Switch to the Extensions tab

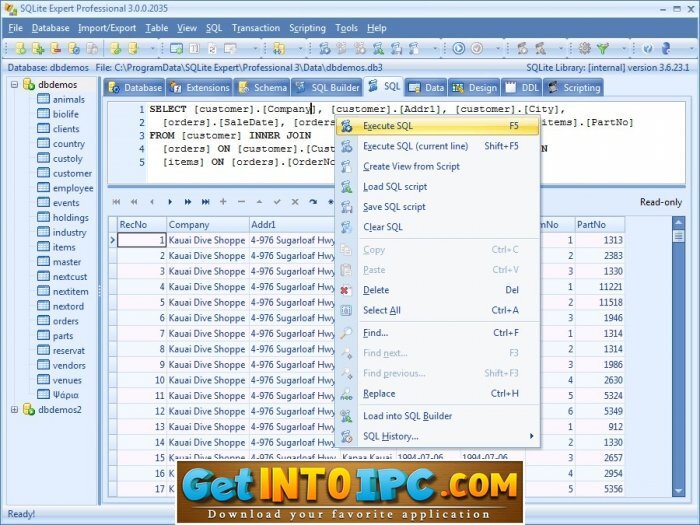(199, 88)
